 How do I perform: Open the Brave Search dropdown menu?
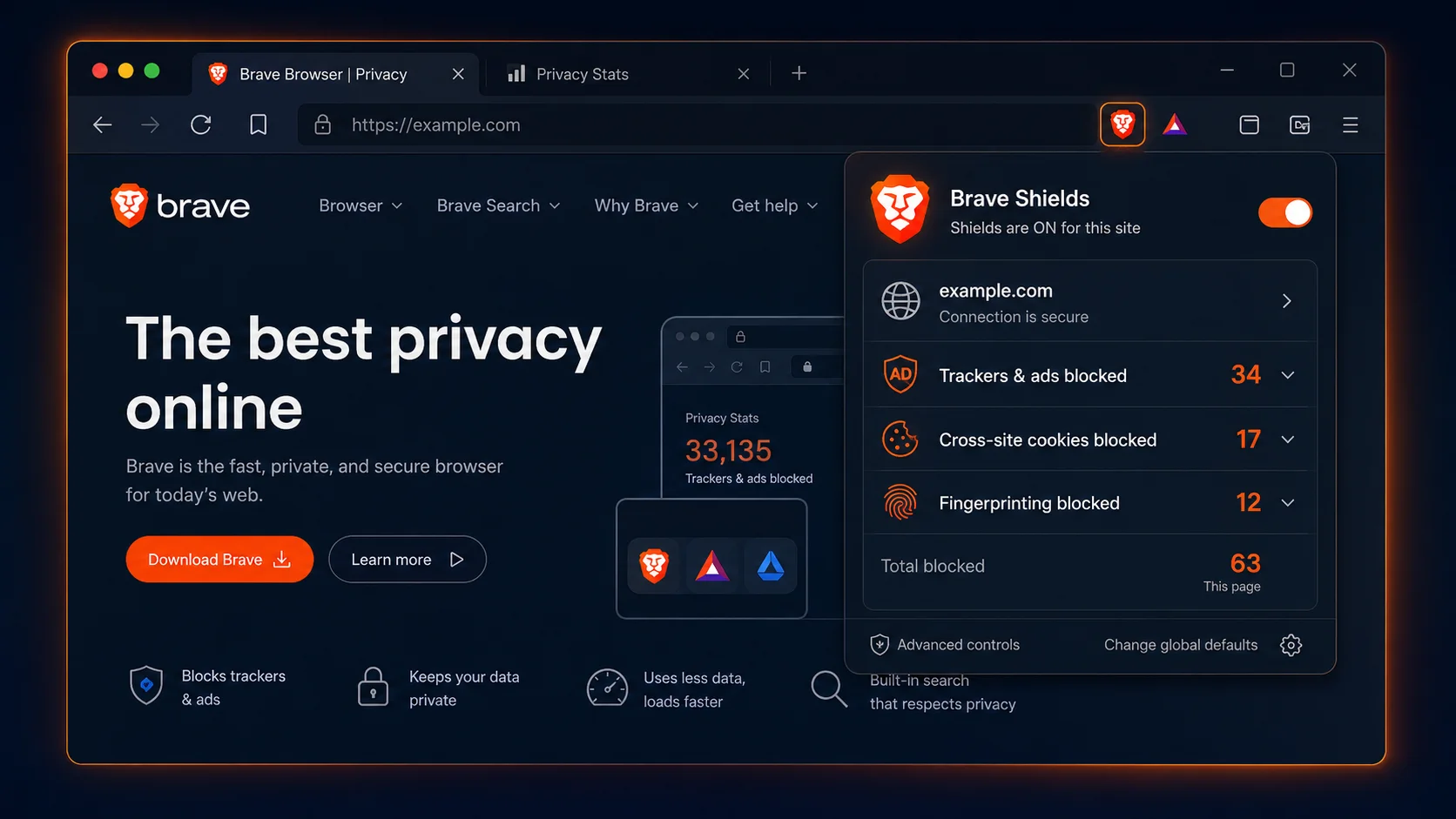click(498, 205)
